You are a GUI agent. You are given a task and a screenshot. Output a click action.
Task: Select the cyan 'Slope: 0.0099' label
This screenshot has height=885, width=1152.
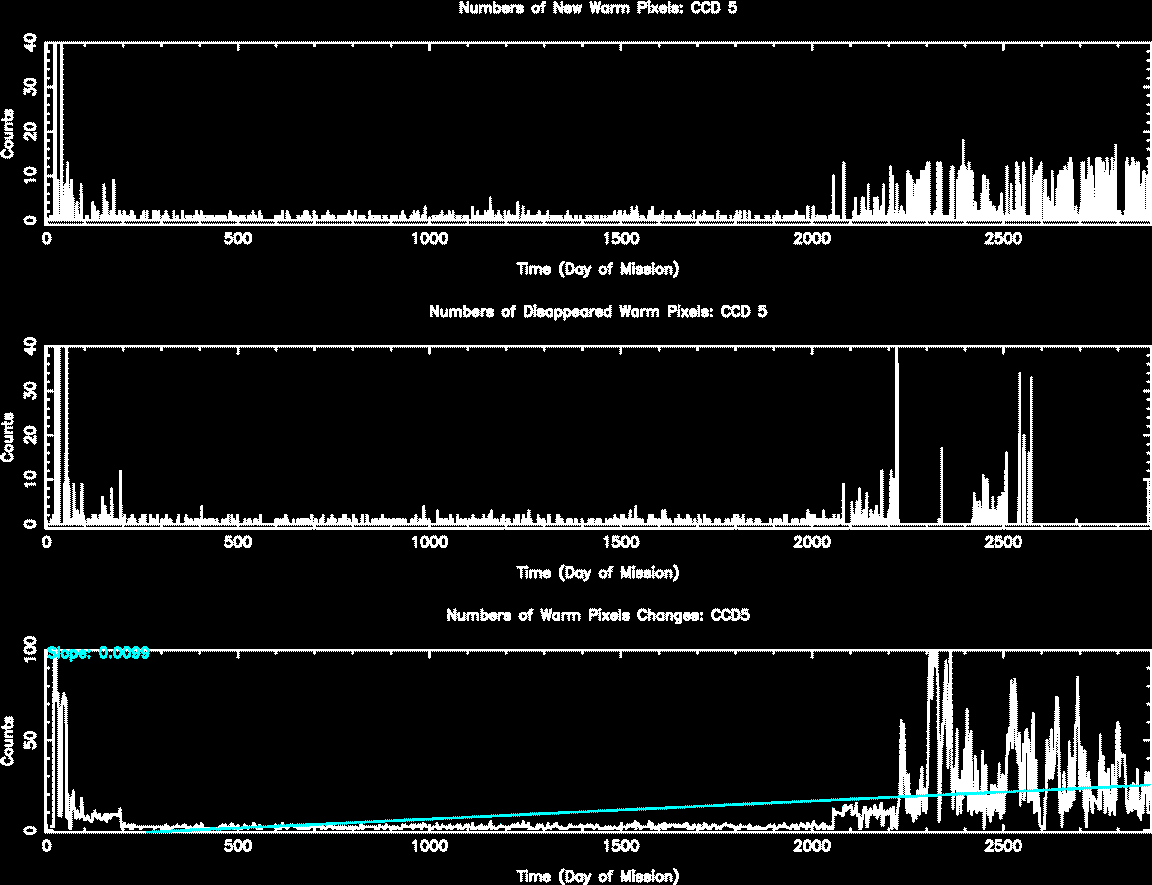pyautogui.click(x=98, y=653)
